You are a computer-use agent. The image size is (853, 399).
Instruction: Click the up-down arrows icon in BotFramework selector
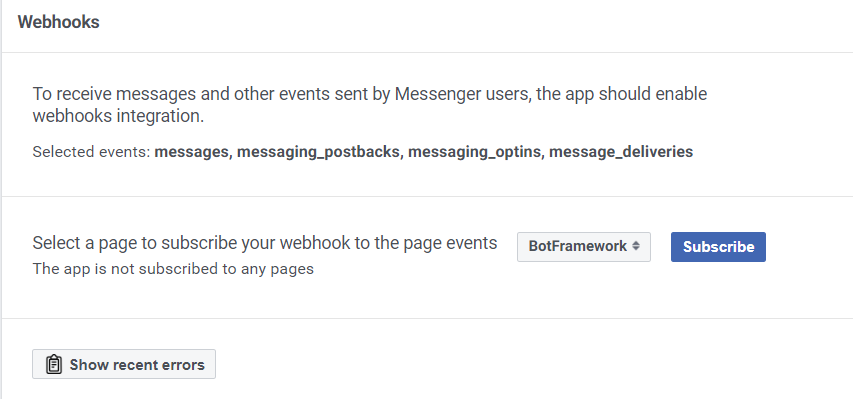(635, 246)
